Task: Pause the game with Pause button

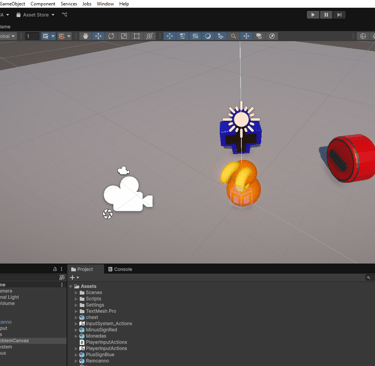Action: pyautogui.click(x=326, y=15)
